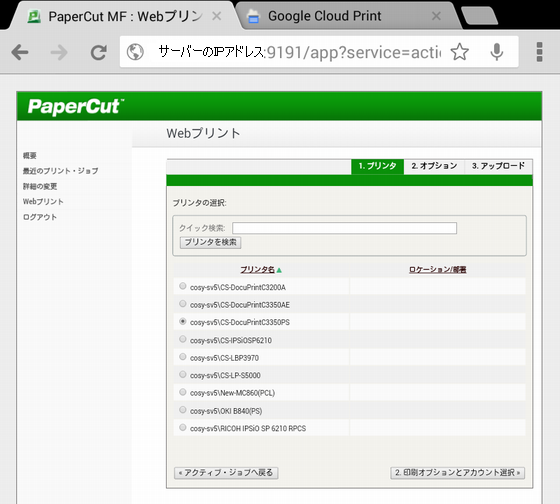Select radio for New-MC860(PCL) printer
Image resolution: width=560 pixels, height=504 pixels.
point(182,392)
